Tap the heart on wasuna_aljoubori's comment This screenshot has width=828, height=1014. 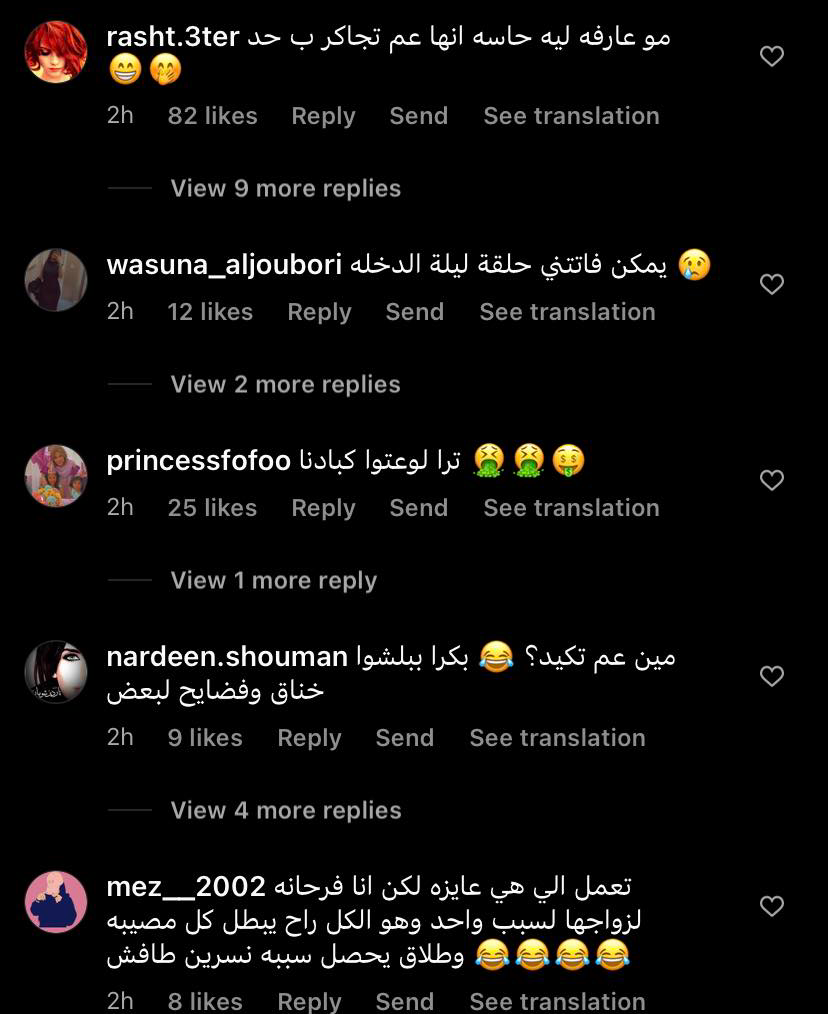(771, 284)
